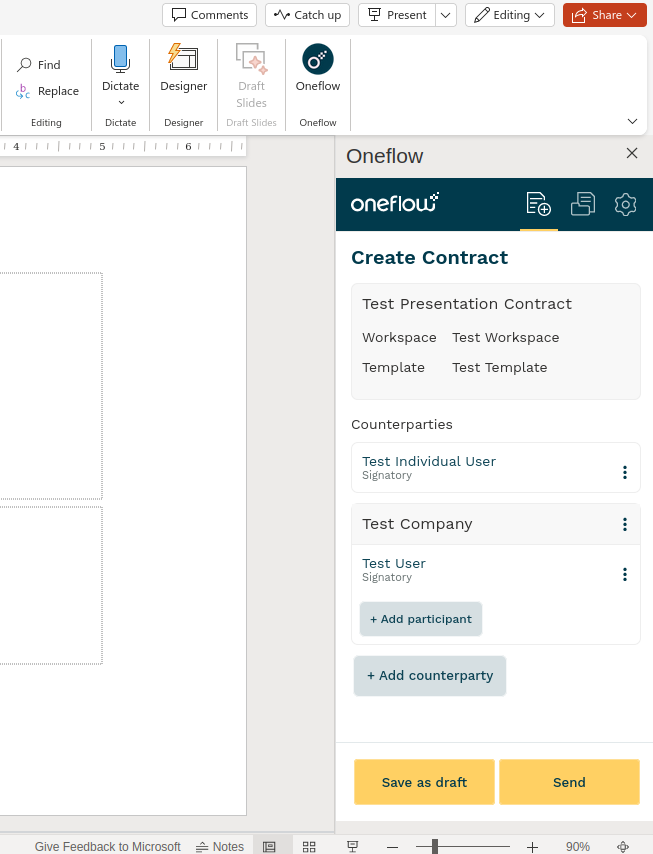Click the zoom slider handle
653x854 pixels.
pyautogui.click(x=435, y=846)
